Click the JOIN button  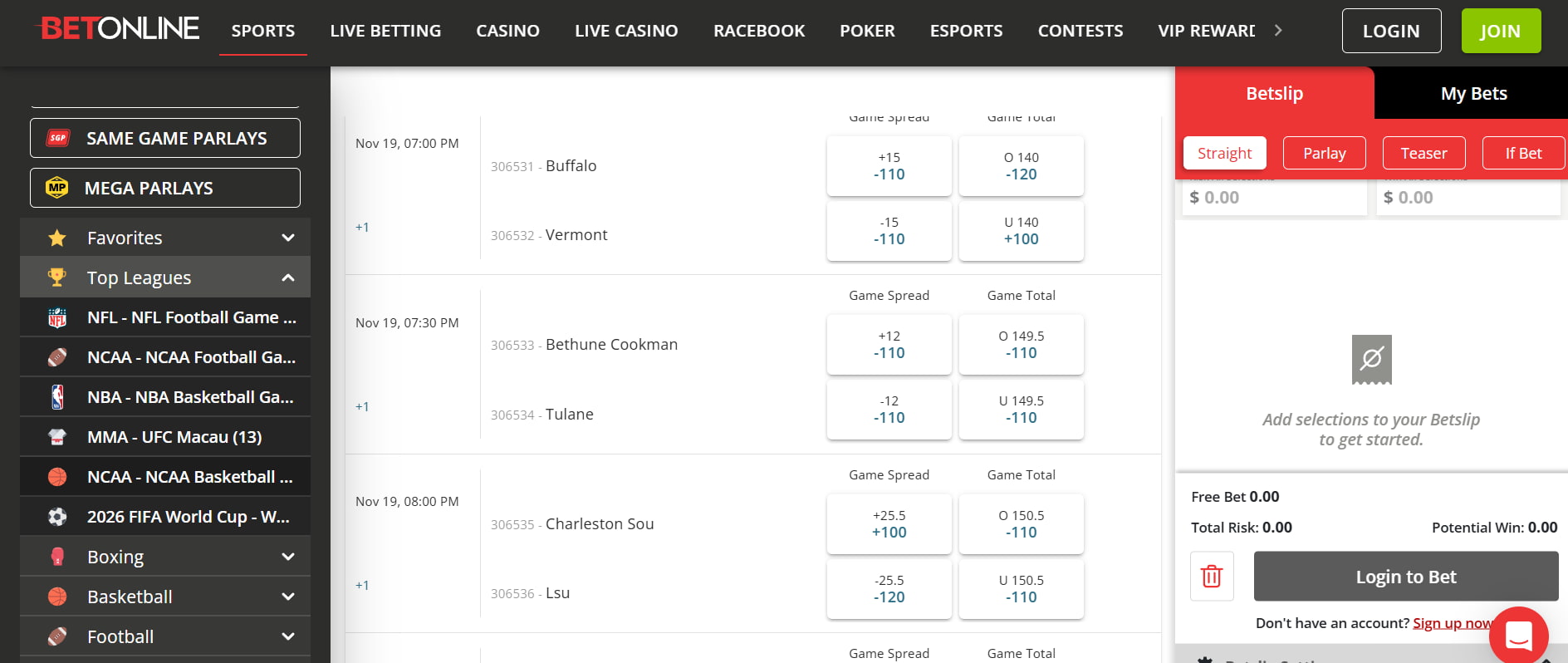coord(1500,31)
